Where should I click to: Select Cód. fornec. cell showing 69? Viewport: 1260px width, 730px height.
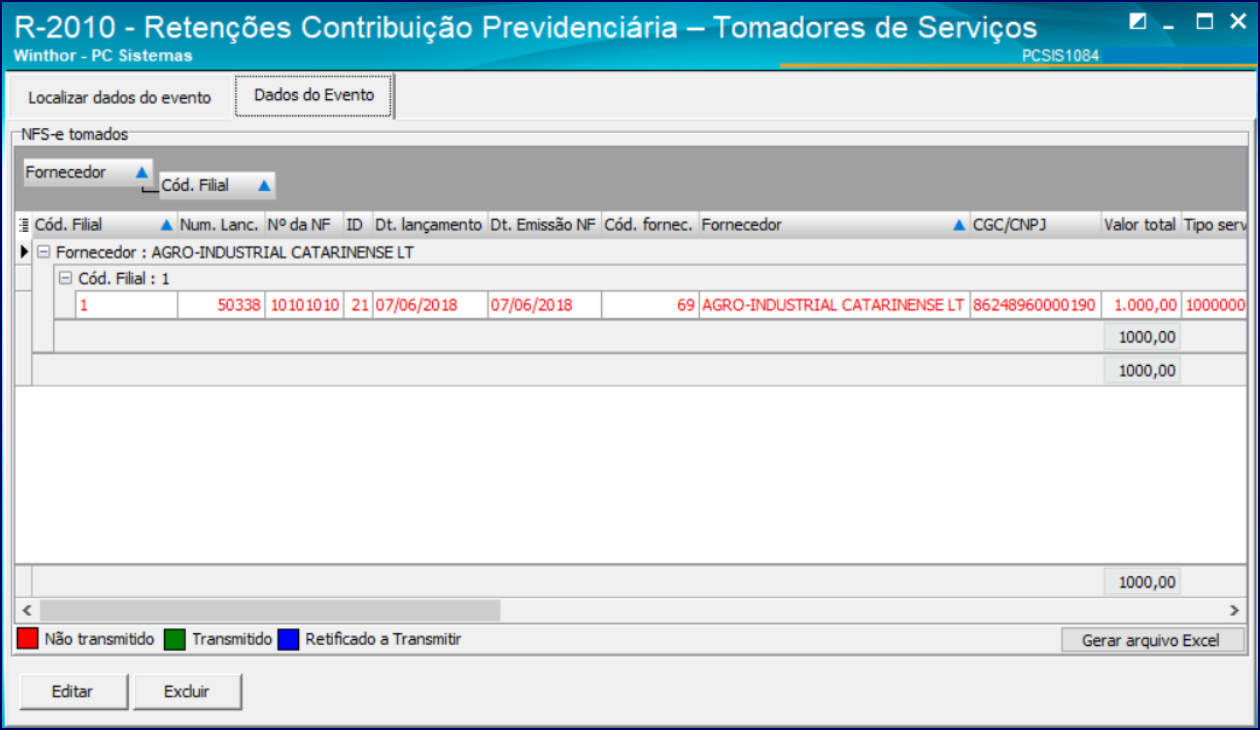pos(649,305)
